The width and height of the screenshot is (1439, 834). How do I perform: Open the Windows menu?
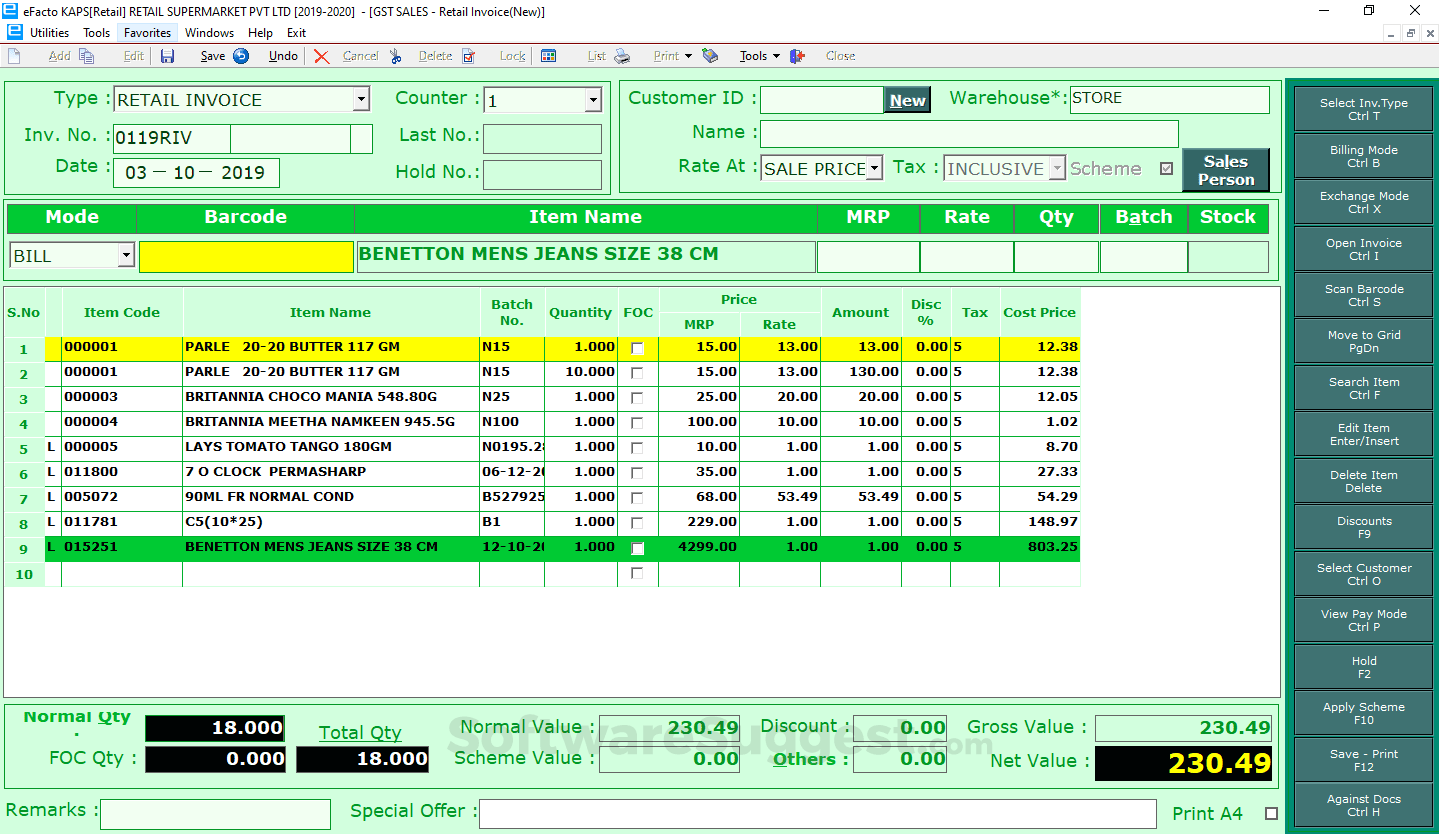[209, 33]
